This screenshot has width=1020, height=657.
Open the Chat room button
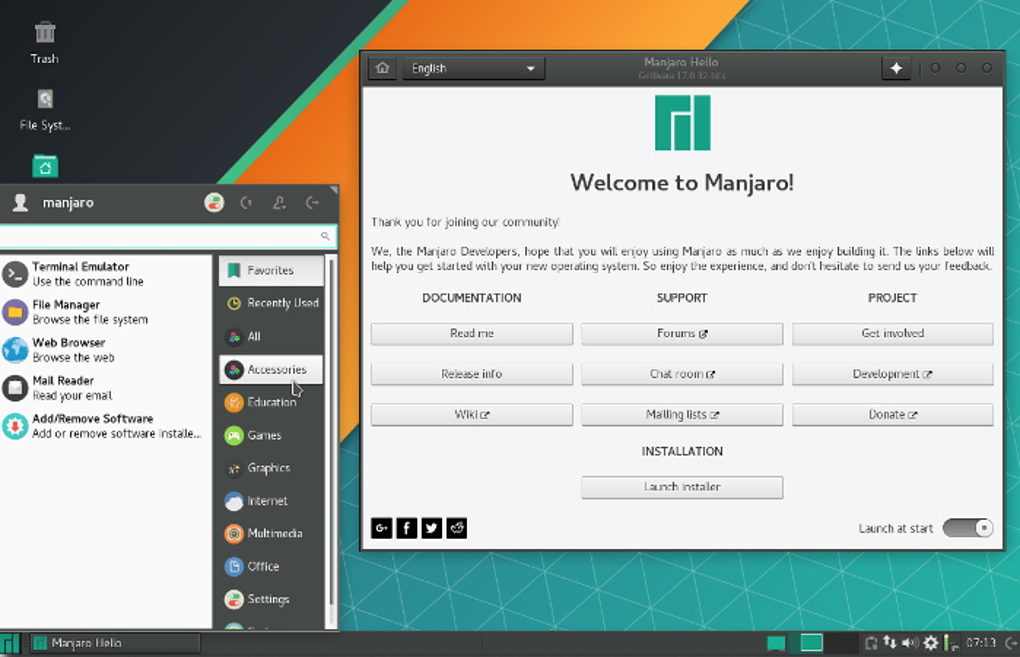(682, 374)
